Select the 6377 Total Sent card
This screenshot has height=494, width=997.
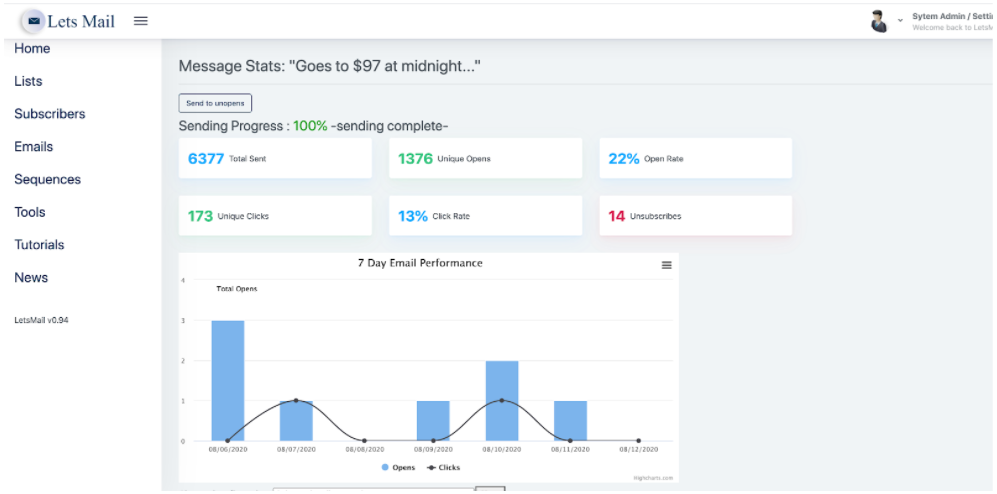pyautogui.click(x=275, y=158)
